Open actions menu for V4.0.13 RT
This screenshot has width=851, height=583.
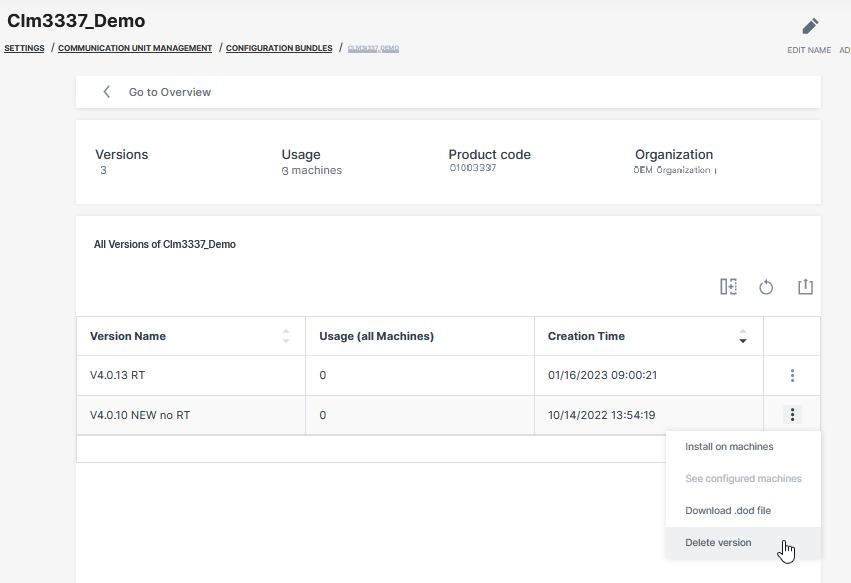point(792,376)
